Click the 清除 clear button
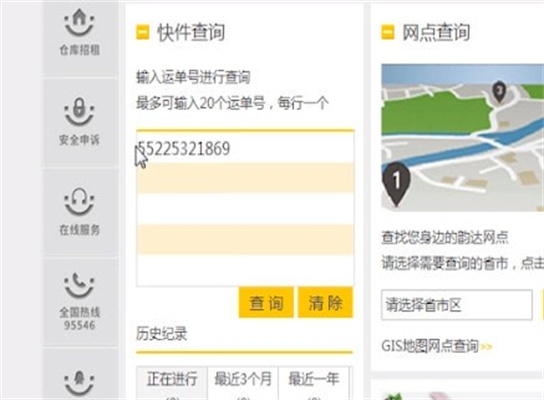Viewport: 544px width, 400px height. pos(325,303)
